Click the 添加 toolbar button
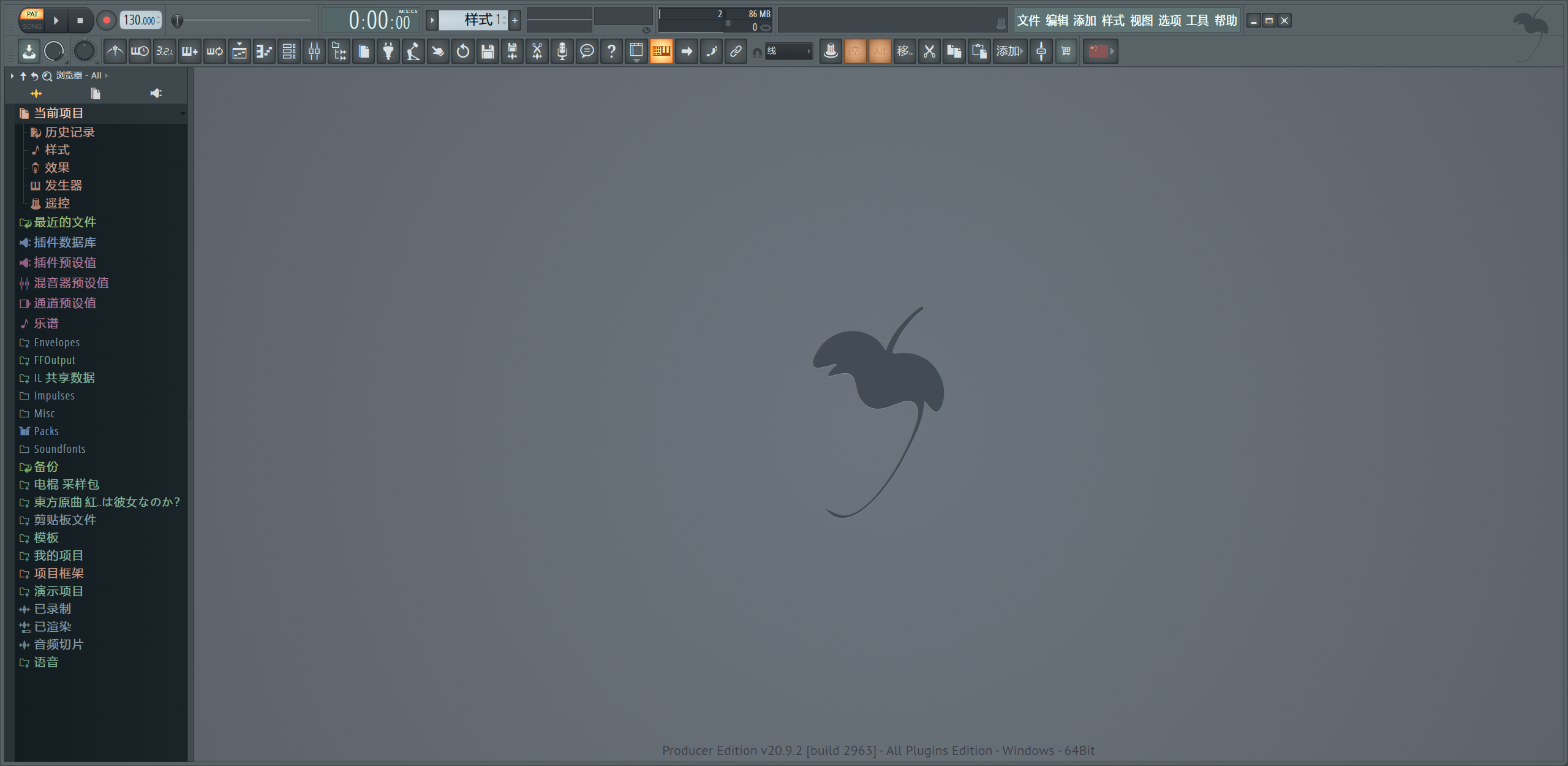Image resolution: width=1568 pixels, height=766 pixels. [x=1009, y=51]
